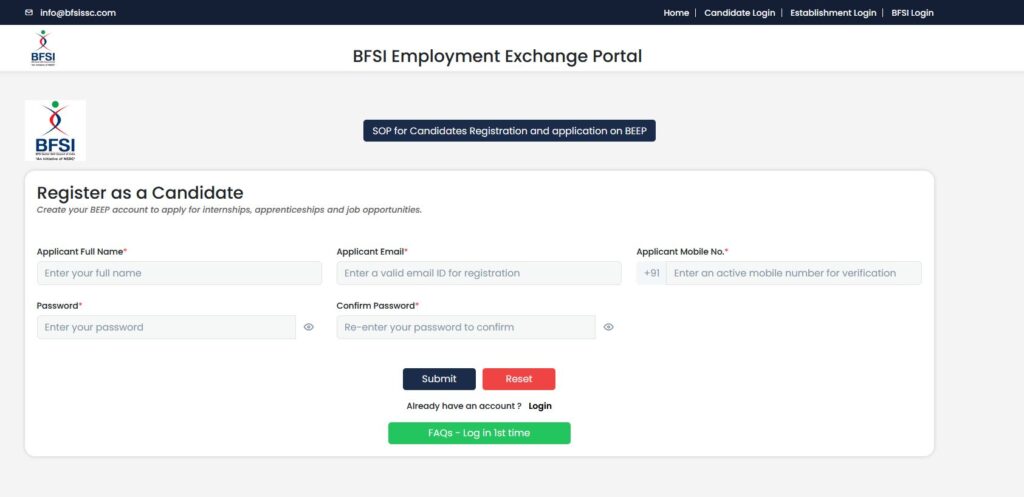Click the info@bfsissc.com email address
Image resolution: width=1024 pixels, height=497 pixels.
78,13
